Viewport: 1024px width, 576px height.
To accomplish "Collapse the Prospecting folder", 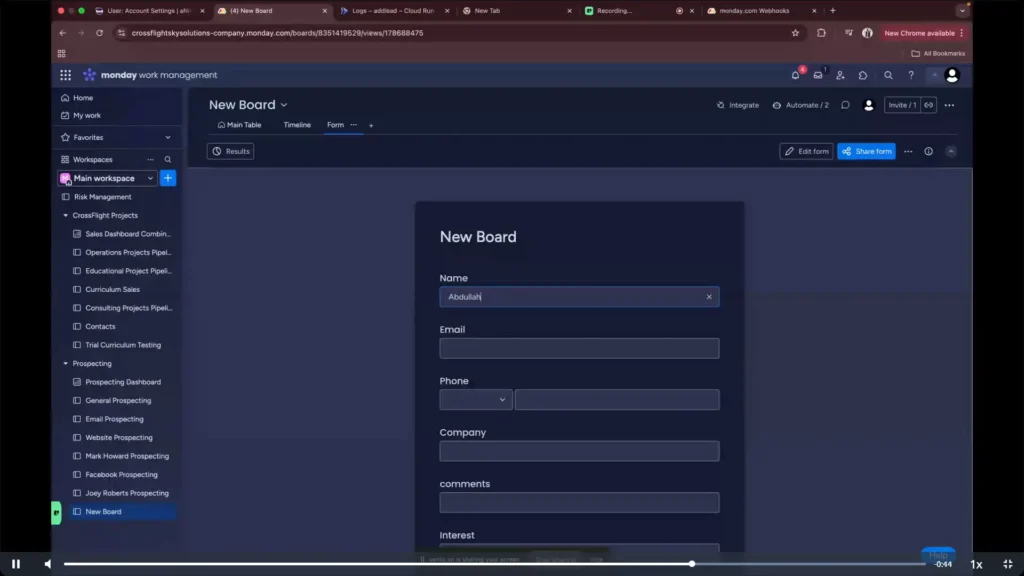I will click(66, 364).
